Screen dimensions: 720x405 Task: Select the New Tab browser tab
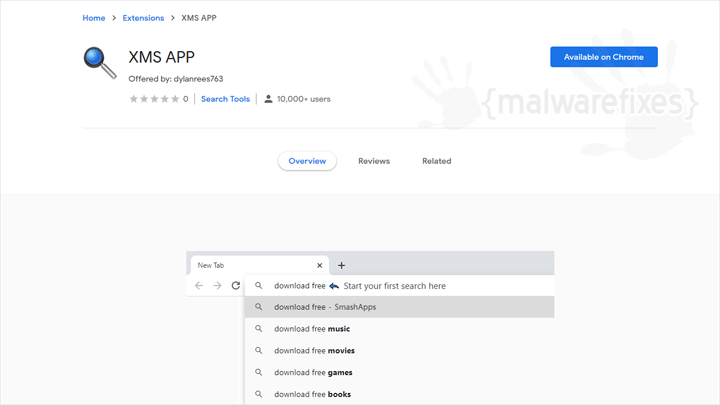[x=259, y=265]
